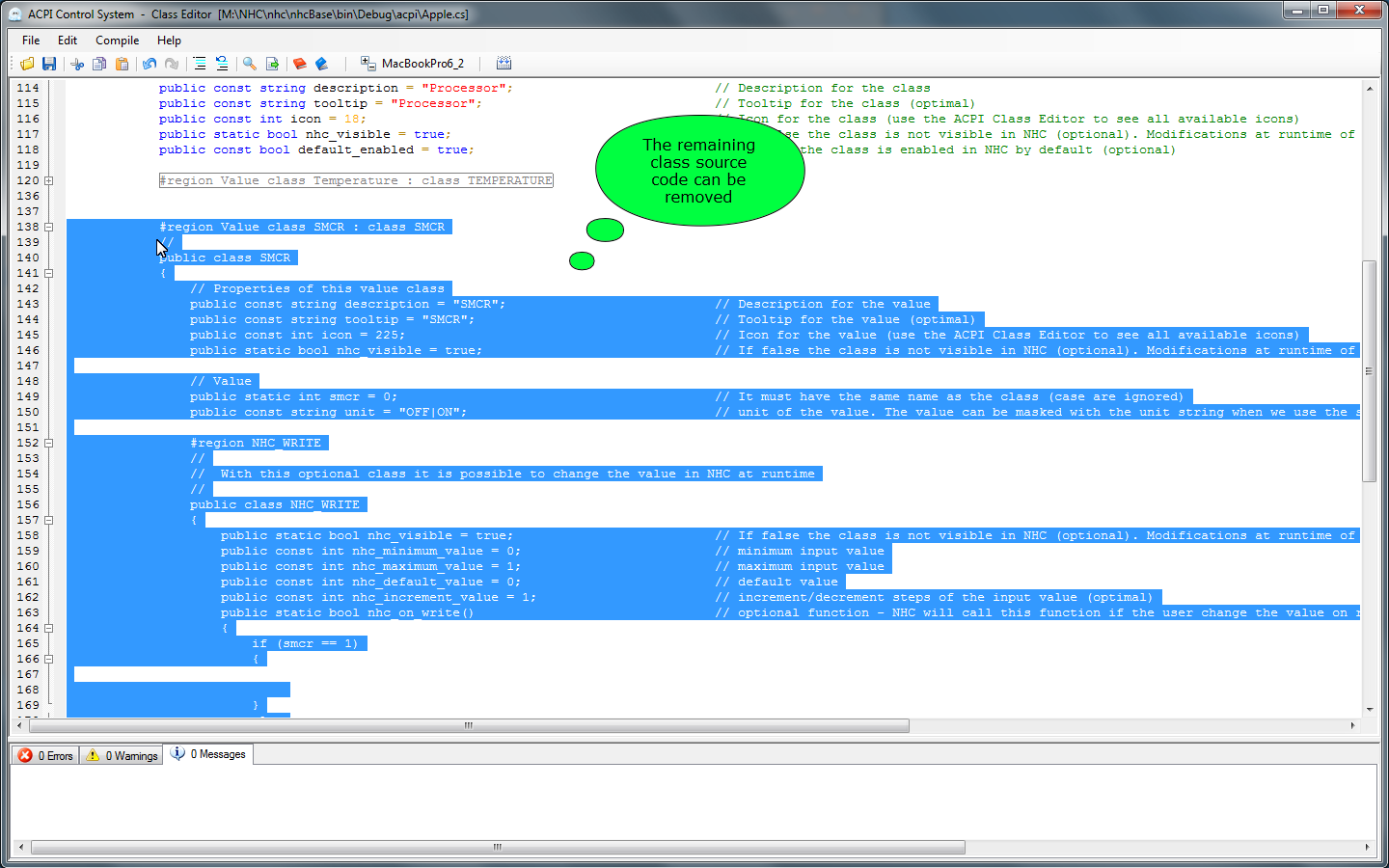1389x868 pixels.
Task: Toggle the 0 Messages filter
Action: pos(209,754)
